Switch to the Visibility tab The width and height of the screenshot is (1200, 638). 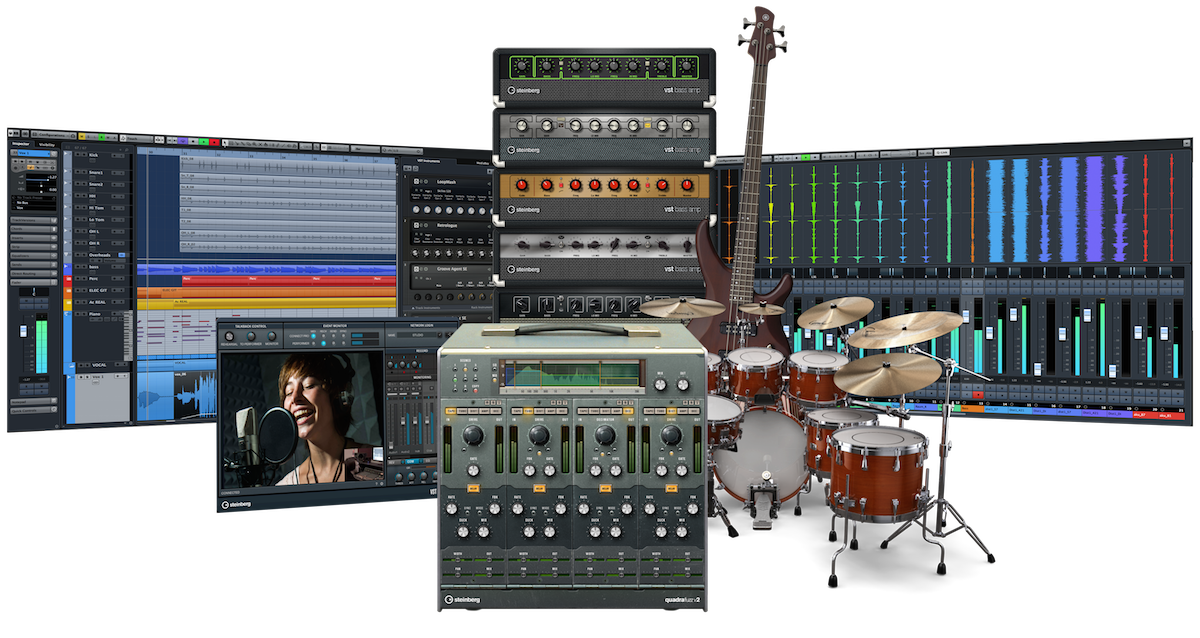(46, 145)
